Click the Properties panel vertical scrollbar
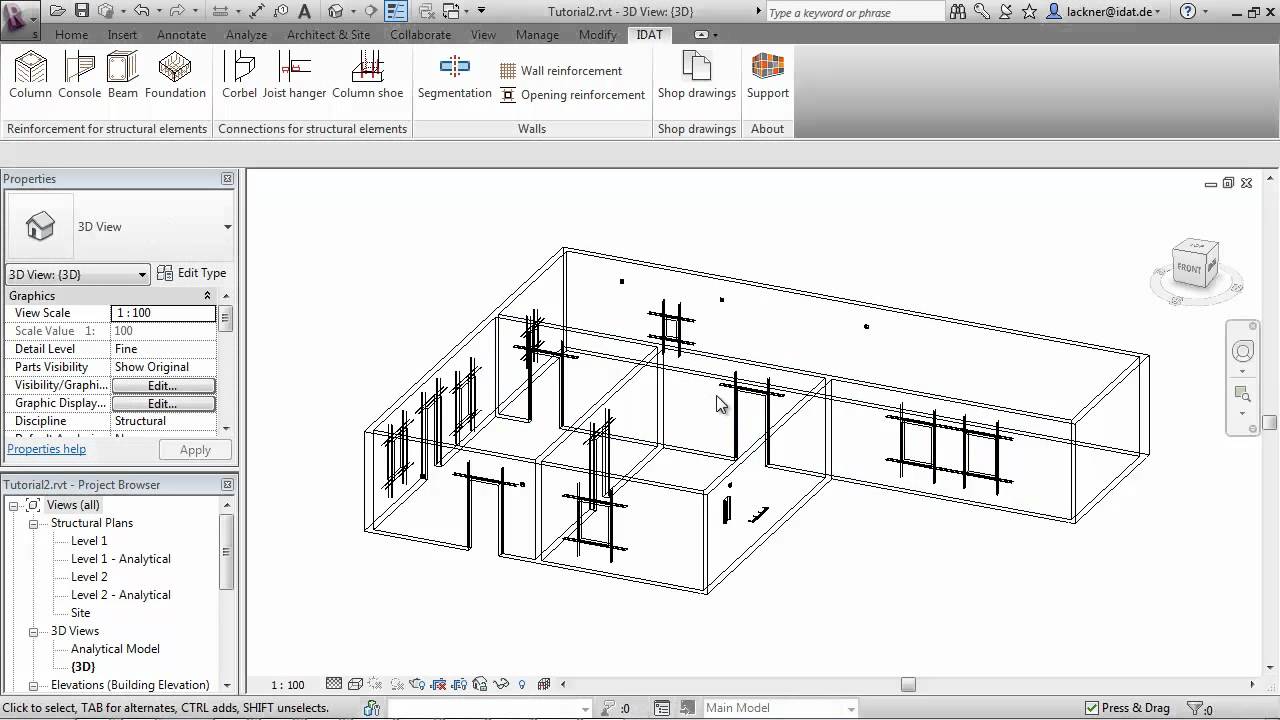 (226, 319)
